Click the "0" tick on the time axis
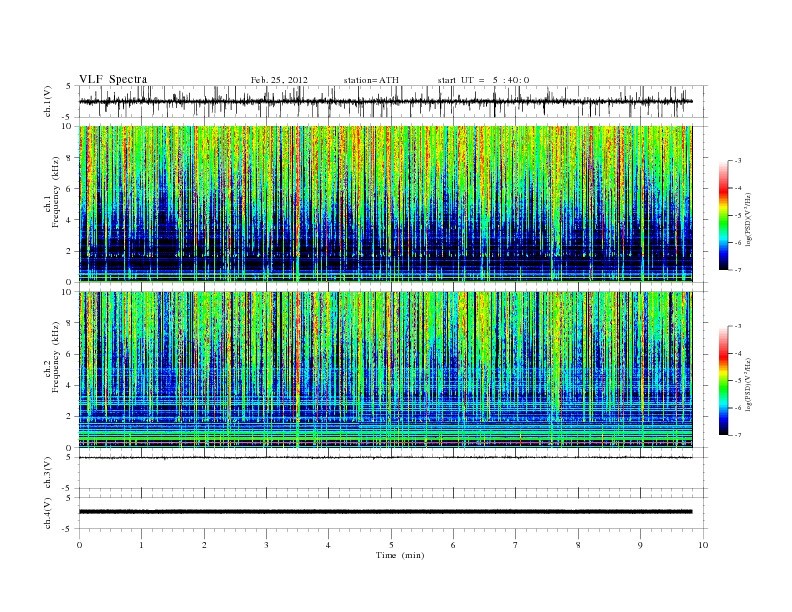This screenshot has height=612, width=792. pos(79,545)
